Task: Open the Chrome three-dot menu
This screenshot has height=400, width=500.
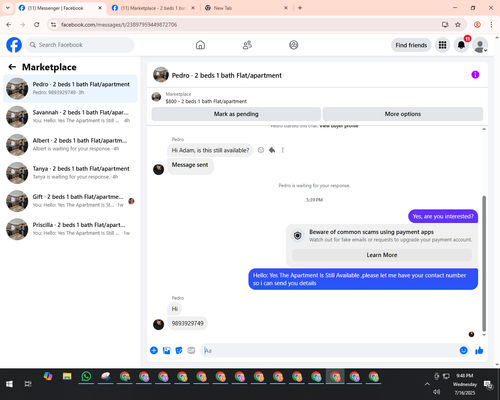Action: pos(491,25)
